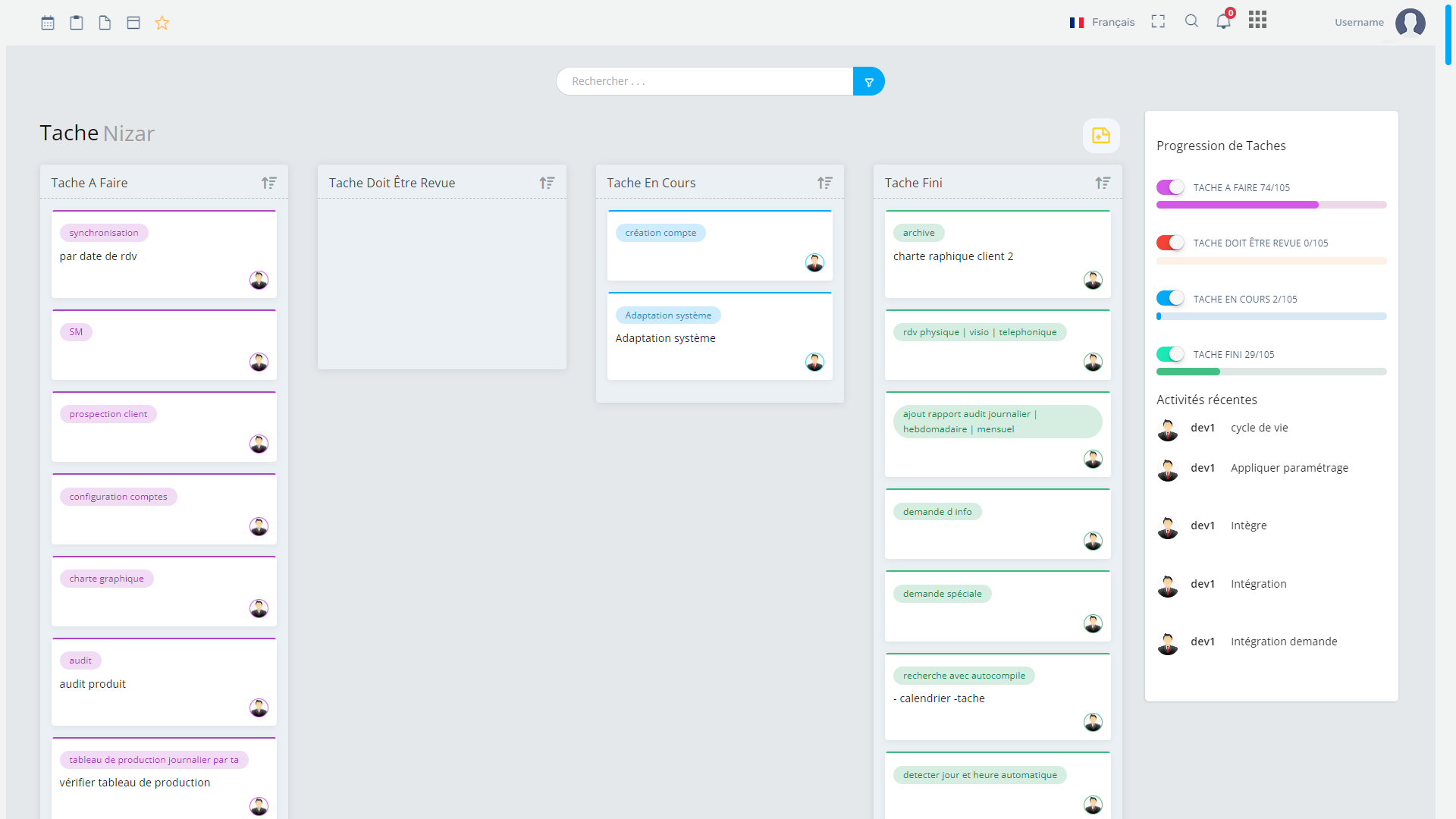Open the archive tag

coord(918,233)
